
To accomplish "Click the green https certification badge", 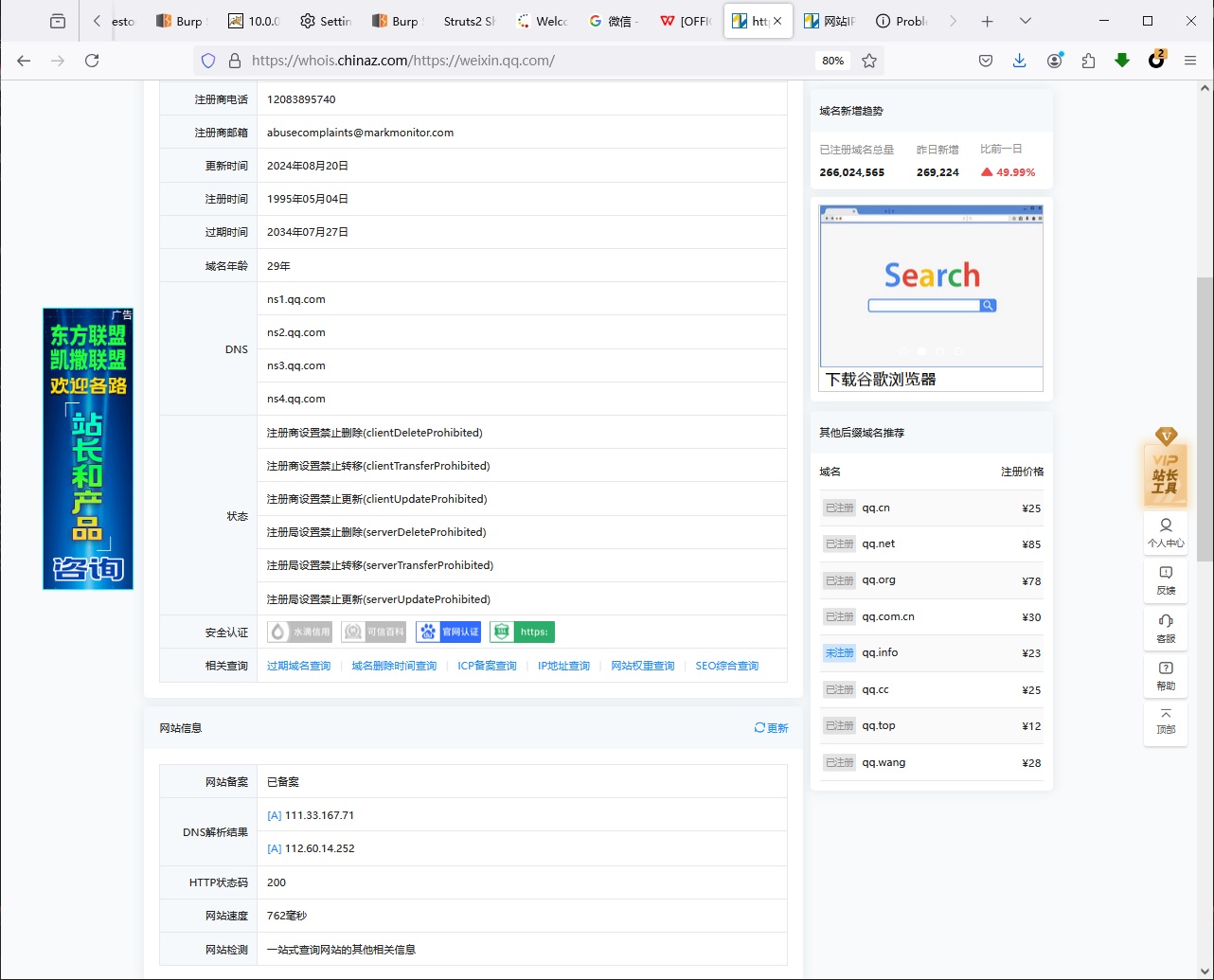I will (x=522, y=632).
